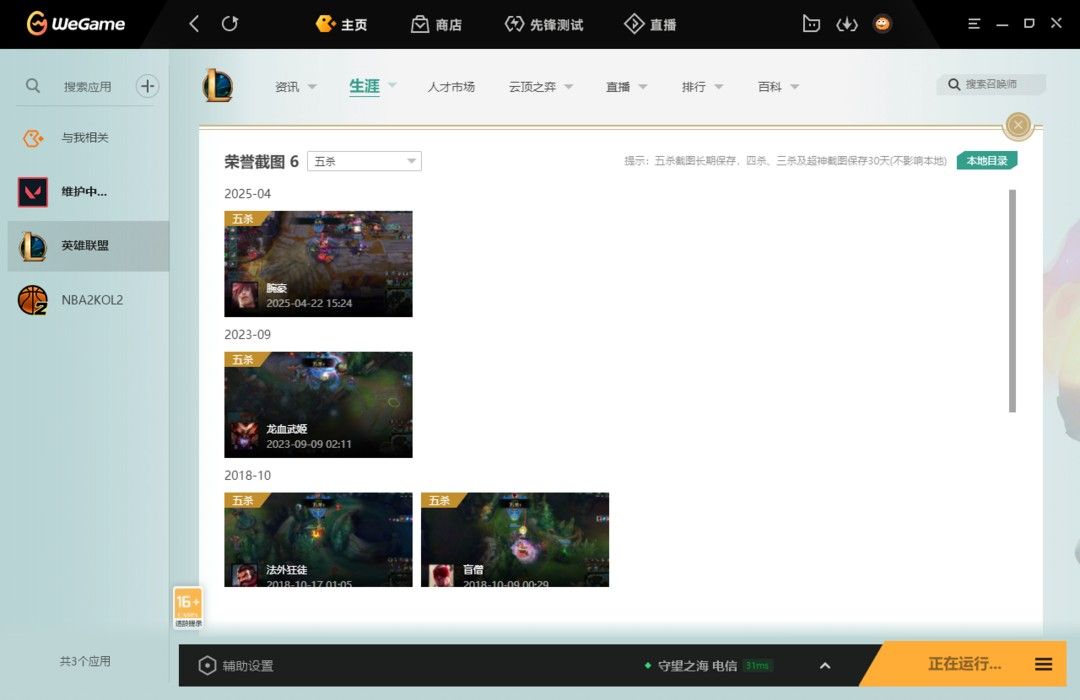Click the 共3个应用 text
Viewport: 1080px width, 700px height.
pyautogui.click(x=85, y=661)
